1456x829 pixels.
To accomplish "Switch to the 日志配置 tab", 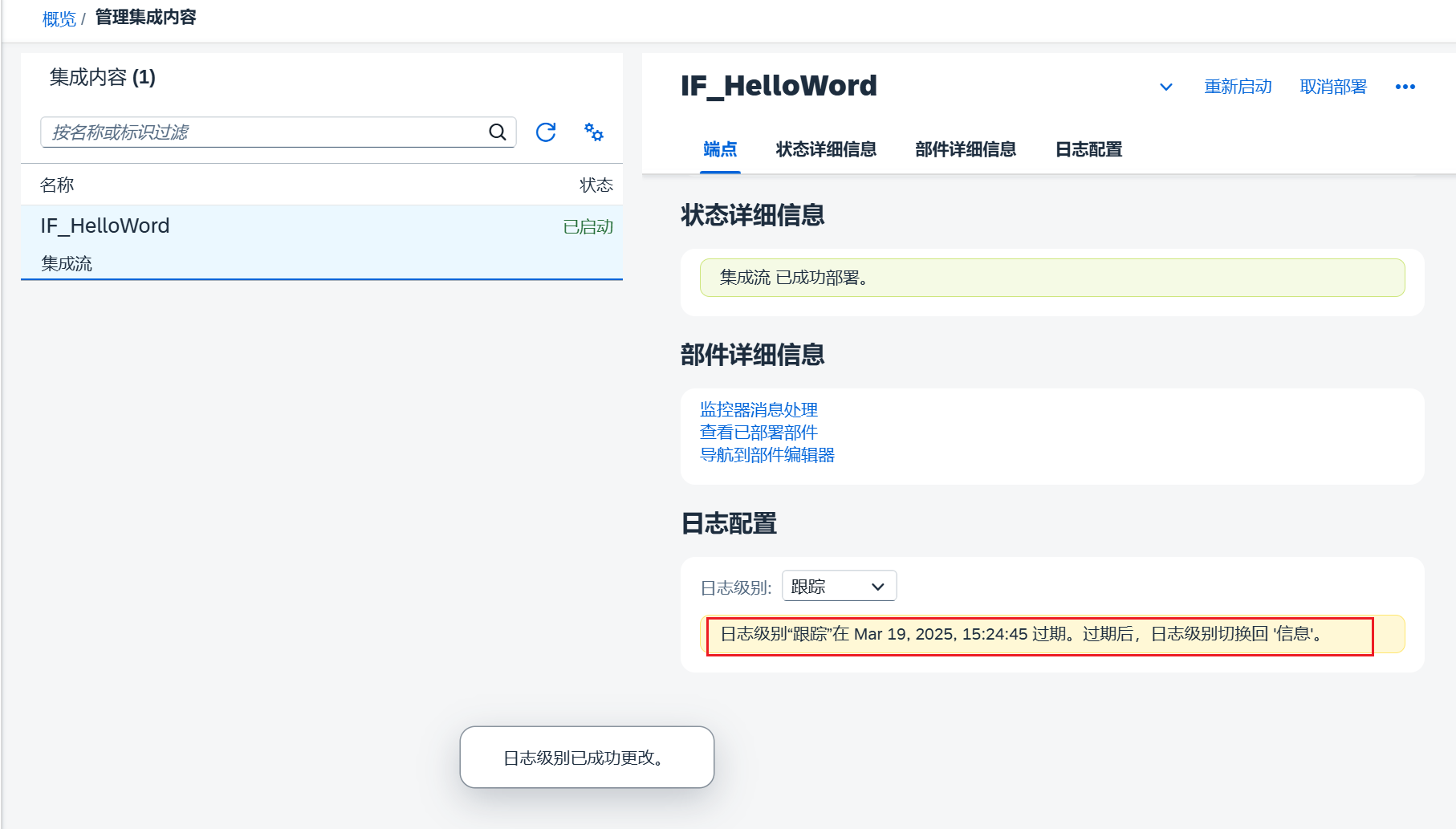I will (1088, 149).
